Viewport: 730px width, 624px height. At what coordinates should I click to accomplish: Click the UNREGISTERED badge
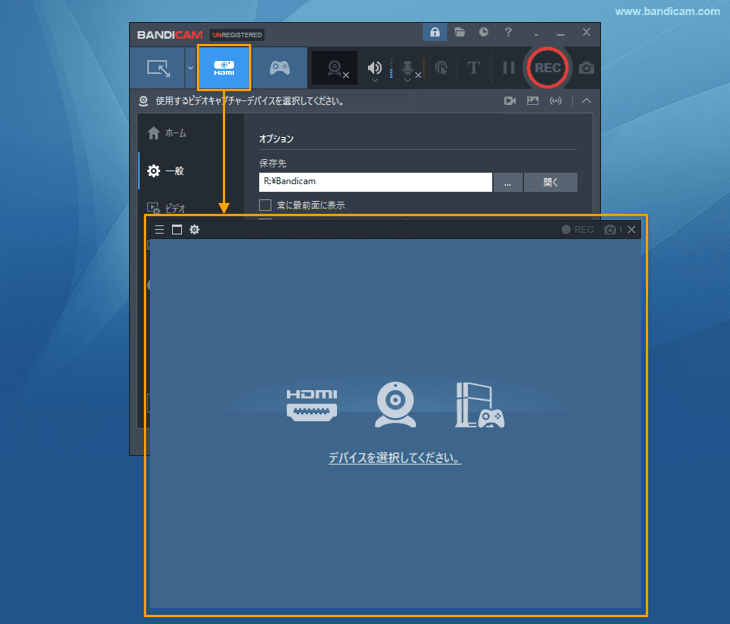(x=237, y=35)
